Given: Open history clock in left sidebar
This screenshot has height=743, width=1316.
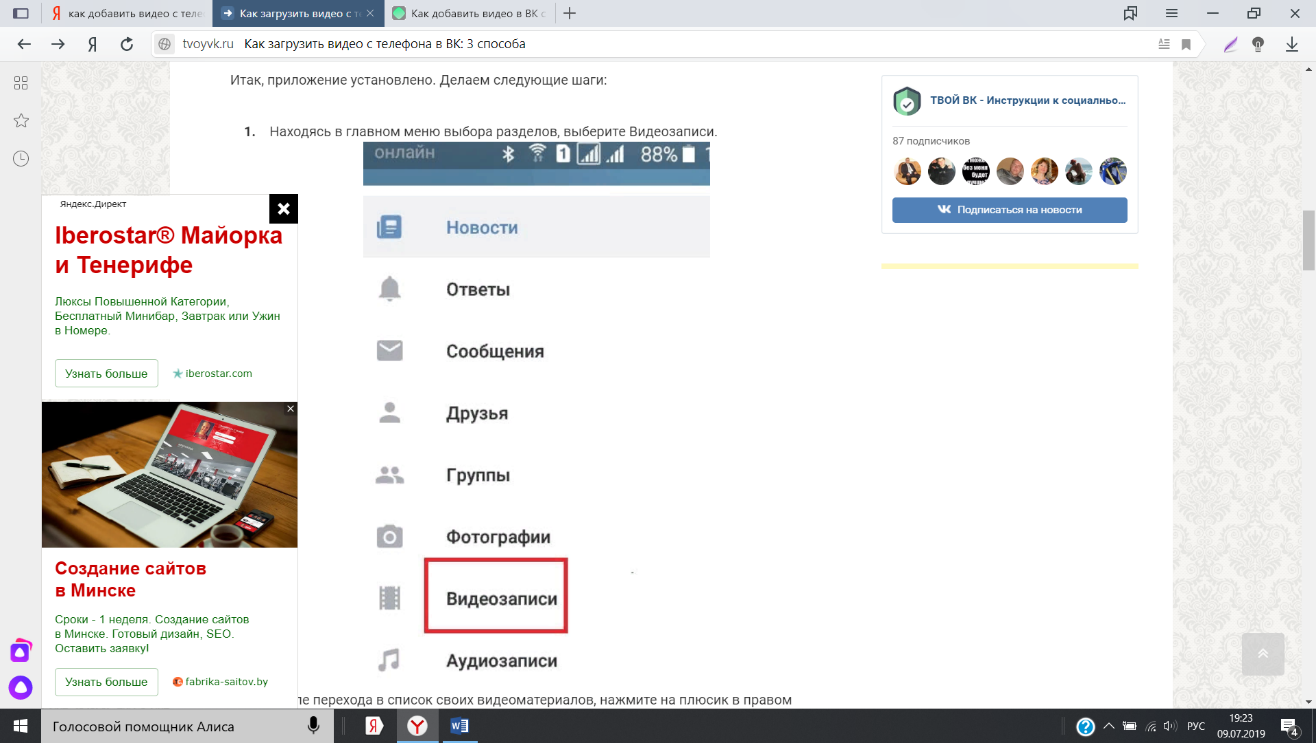Looking at the screenshot, I should pyautogui.click(x=20, y=158).
